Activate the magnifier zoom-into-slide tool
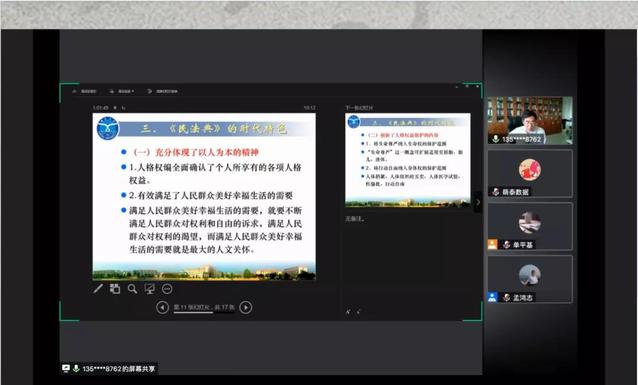The height and width of the screenshot is (385, 638). (132, 289)
